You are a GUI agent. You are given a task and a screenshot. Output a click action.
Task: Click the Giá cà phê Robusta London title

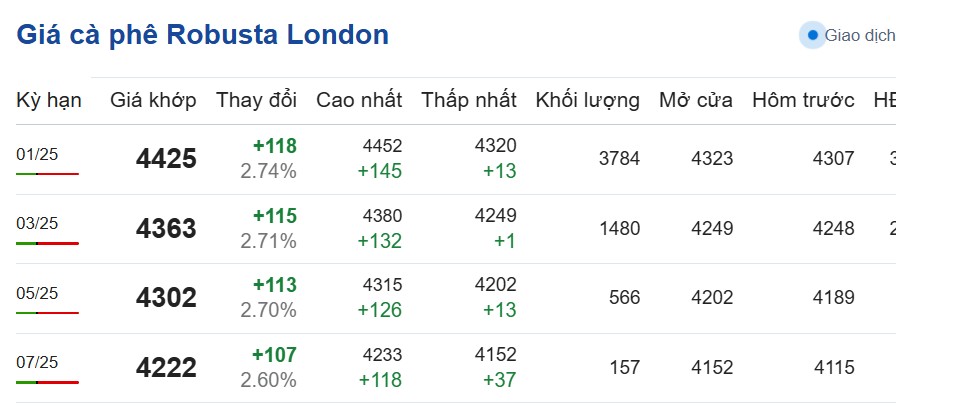pos(203,35)
